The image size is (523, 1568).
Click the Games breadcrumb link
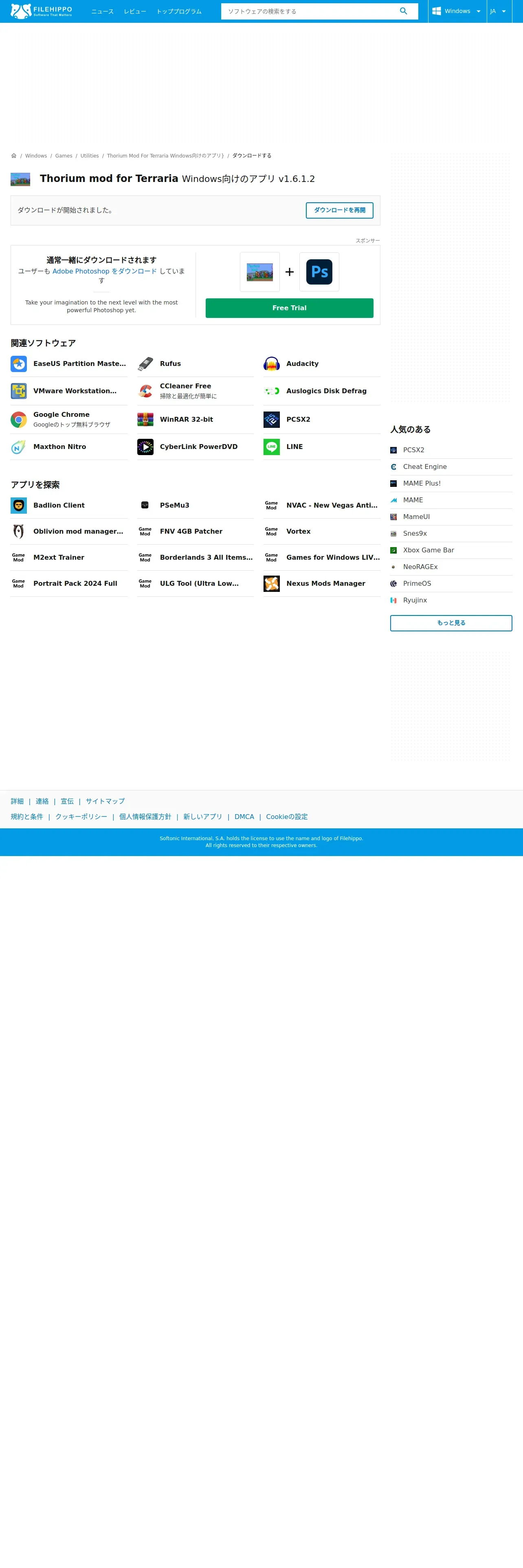pyautogui.click(x=64, y=156)
